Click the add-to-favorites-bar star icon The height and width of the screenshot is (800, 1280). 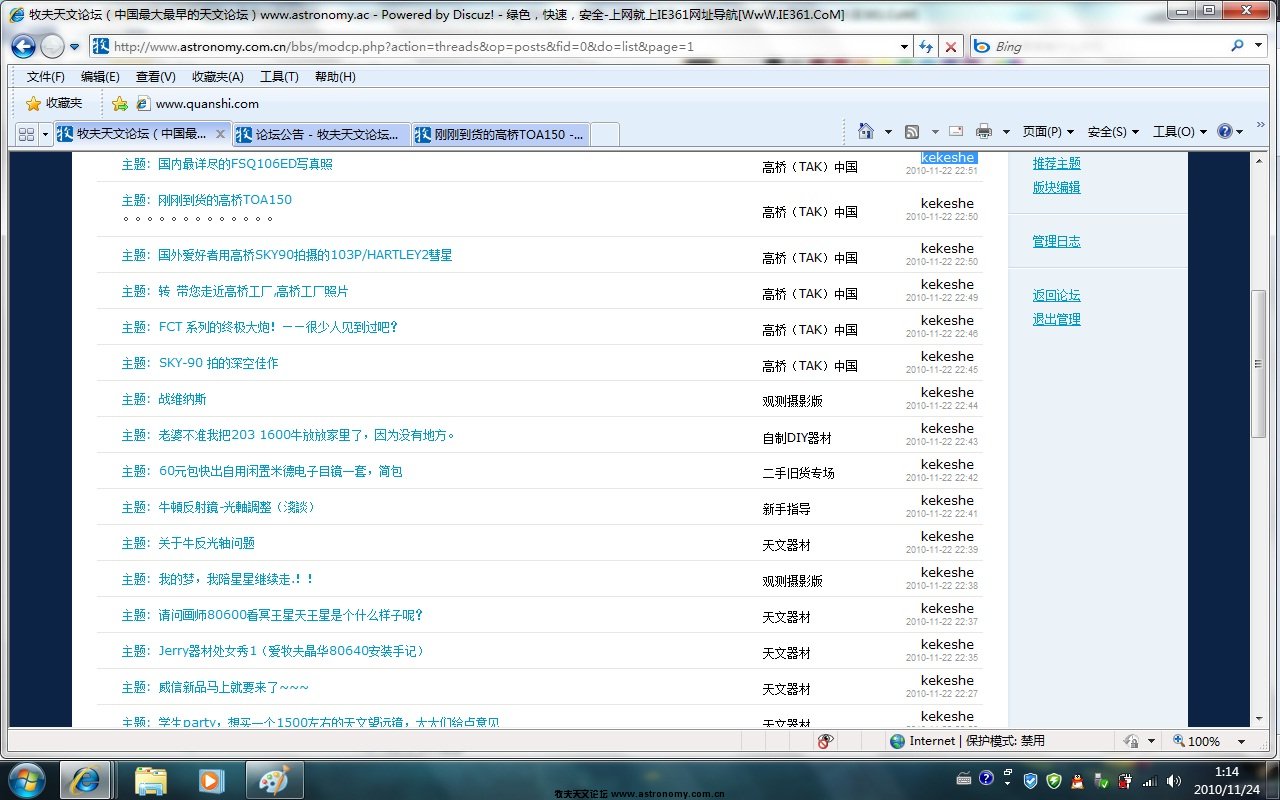[x=120, y=103]
